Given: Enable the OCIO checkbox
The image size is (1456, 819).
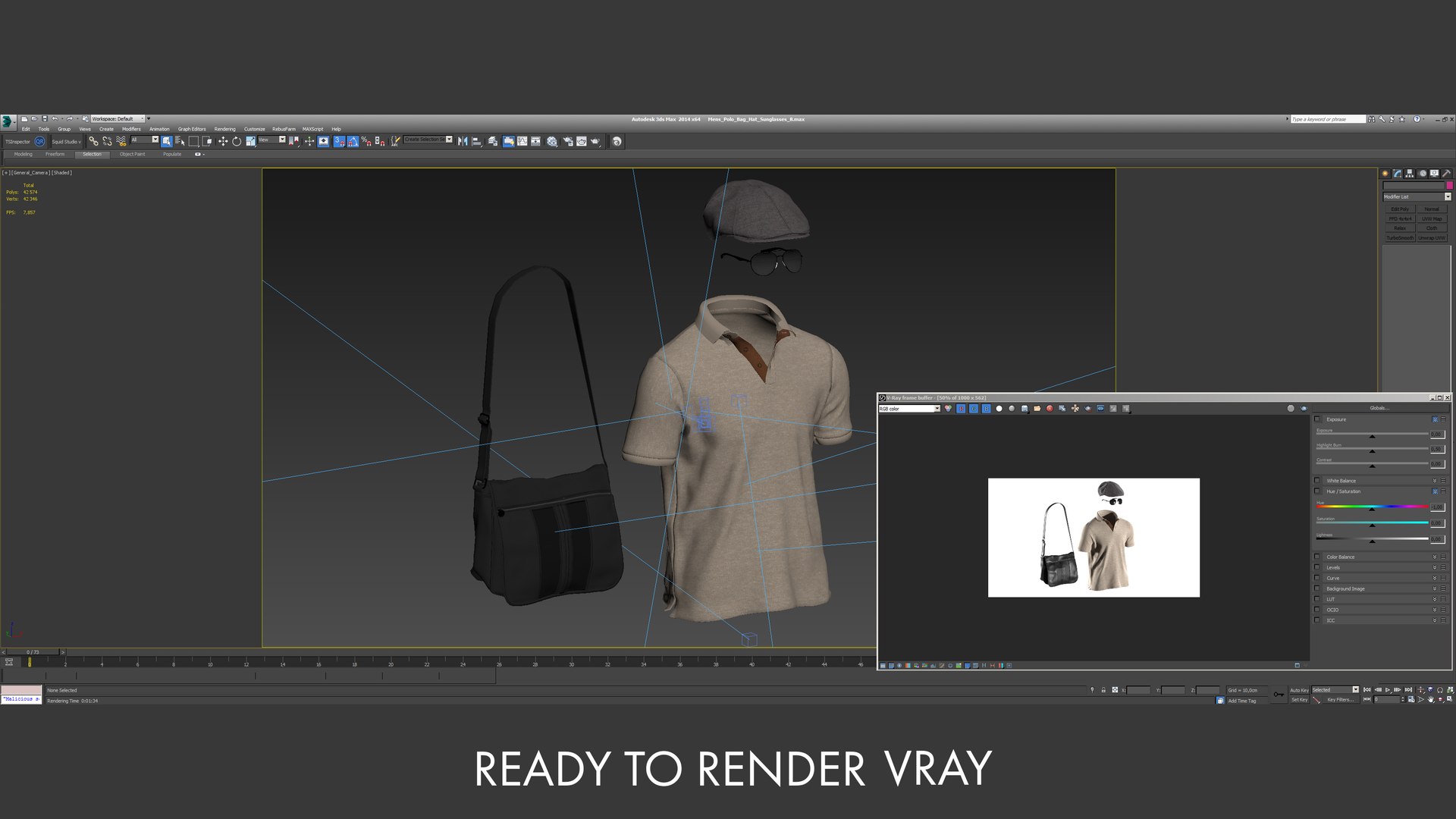Looking at the screenshot, I should 1317,610.
